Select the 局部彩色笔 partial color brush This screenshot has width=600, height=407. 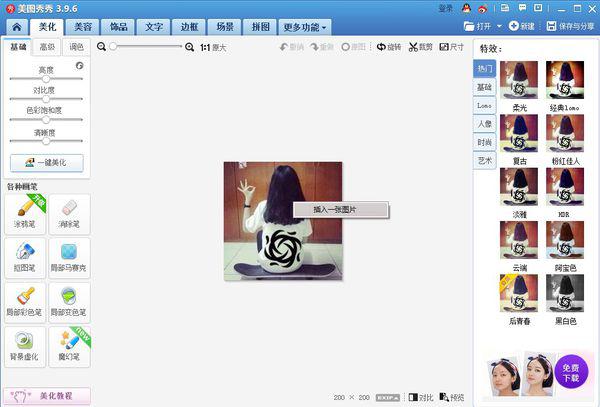pos(26,301)
